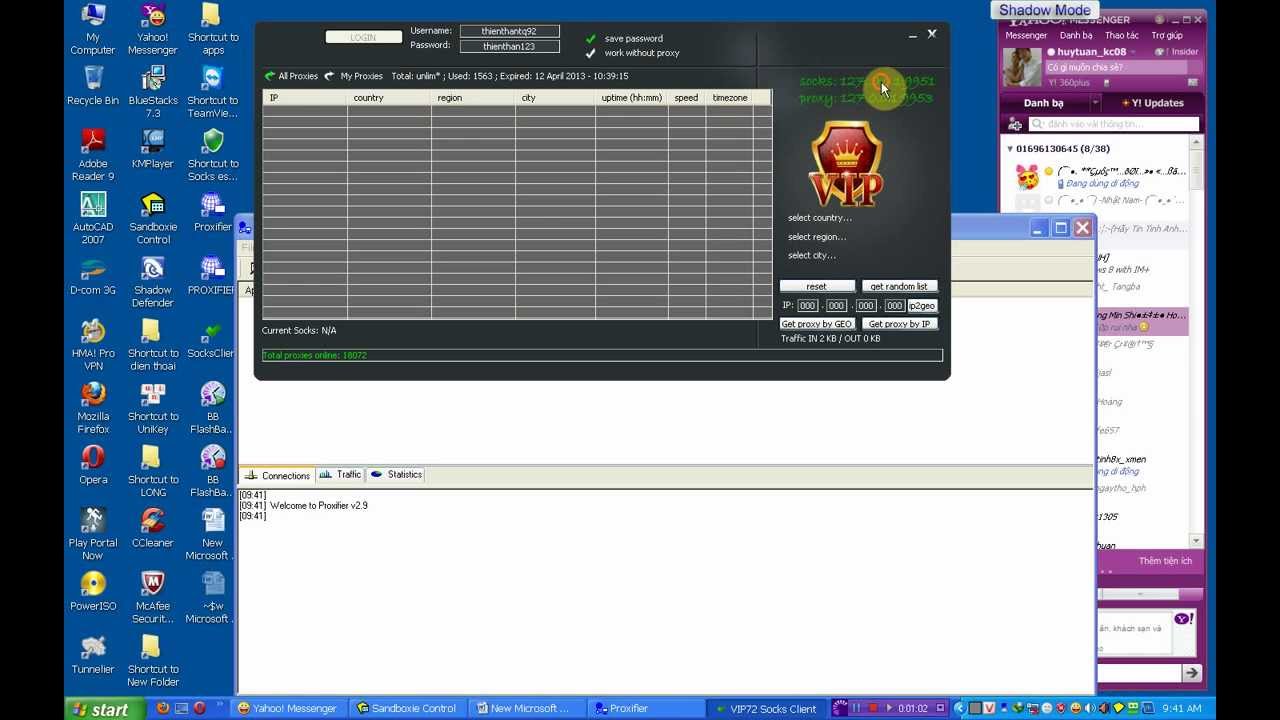The image size is (1280, 720).
Task: Sort proxy list by speed column
Action: pyautogui.click(x=686, y=98)
